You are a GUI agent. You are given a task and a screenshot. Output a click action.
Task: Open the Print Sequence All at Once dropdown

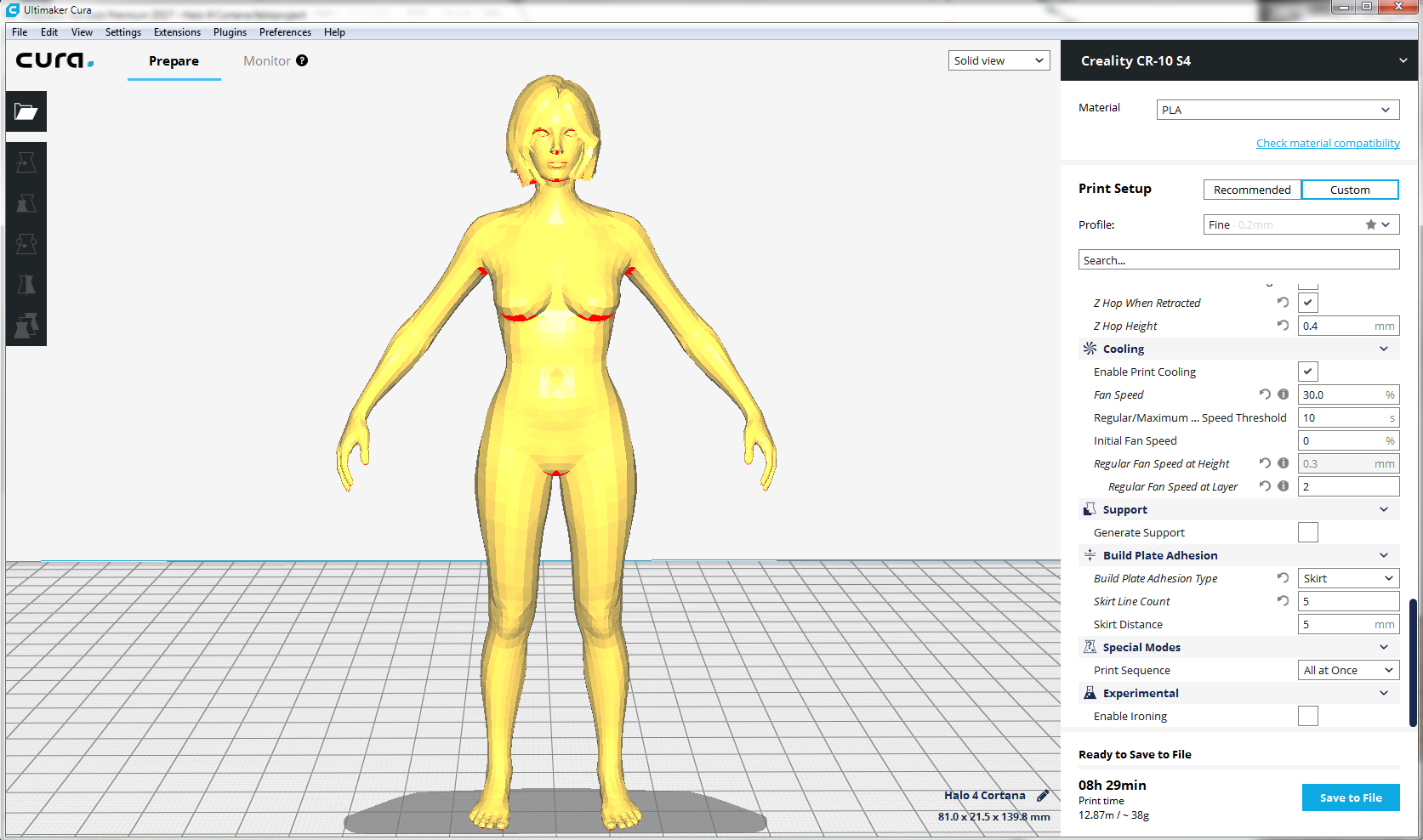coord(1348,670)
